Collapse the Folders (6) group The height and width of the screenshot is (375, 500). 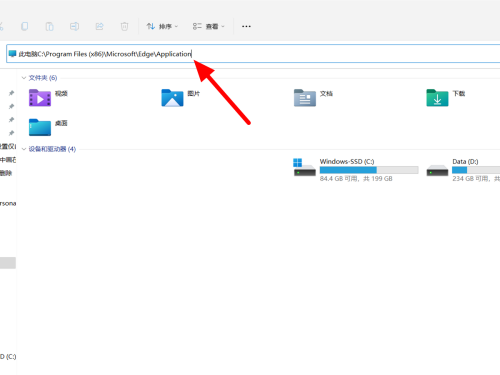tap(24, 78)
